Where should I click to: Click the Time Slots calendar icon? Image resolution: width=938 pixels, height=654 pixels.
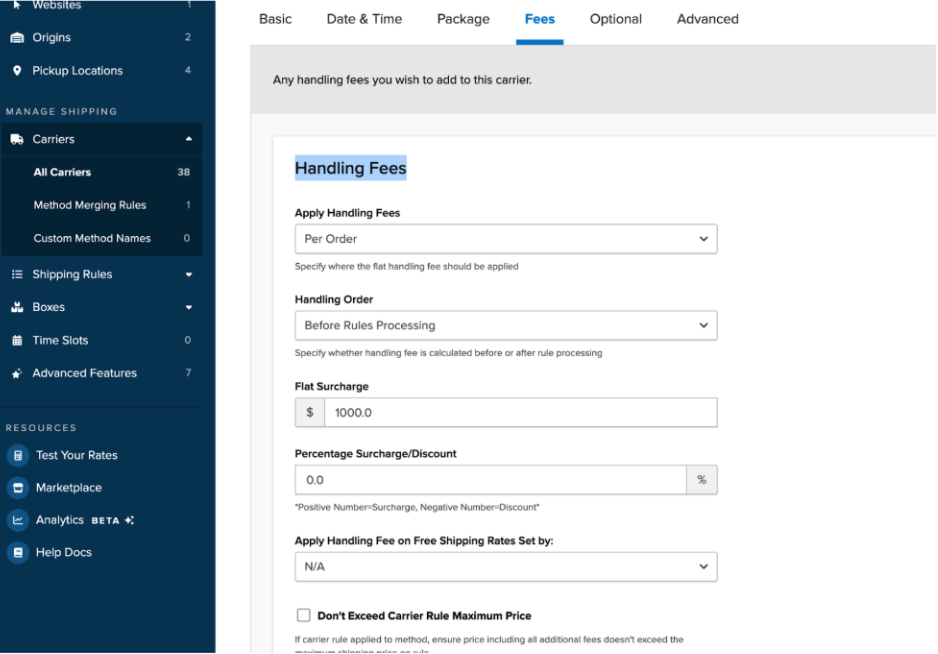tap(17, 341)
